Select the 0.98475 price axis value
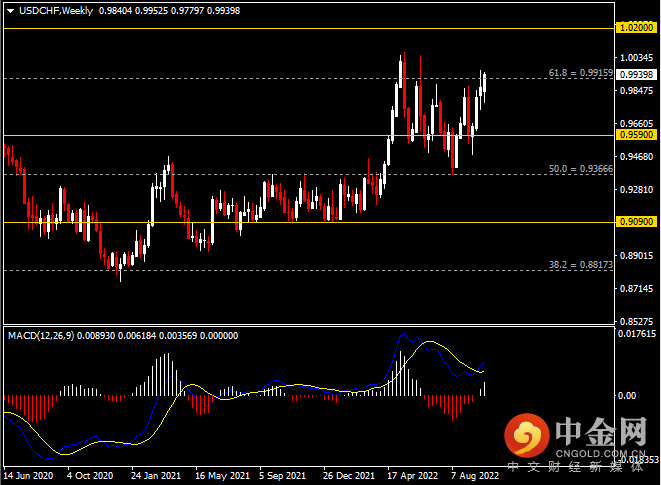The width and height of the screenshot is (661, 485). (637, 91)
